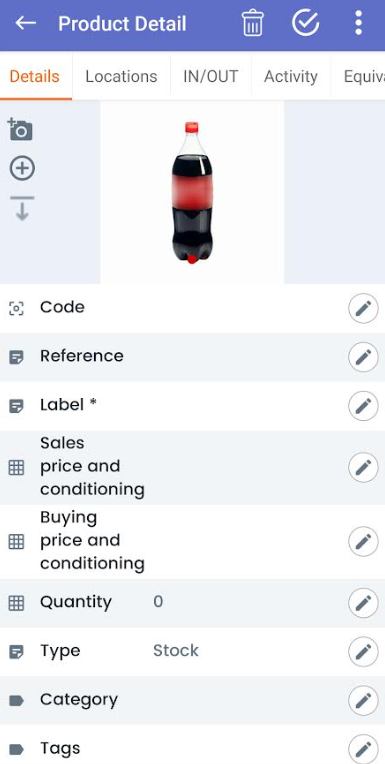Open the three-dot overflow menu
The image size is (385, 764).
[359, 23]
